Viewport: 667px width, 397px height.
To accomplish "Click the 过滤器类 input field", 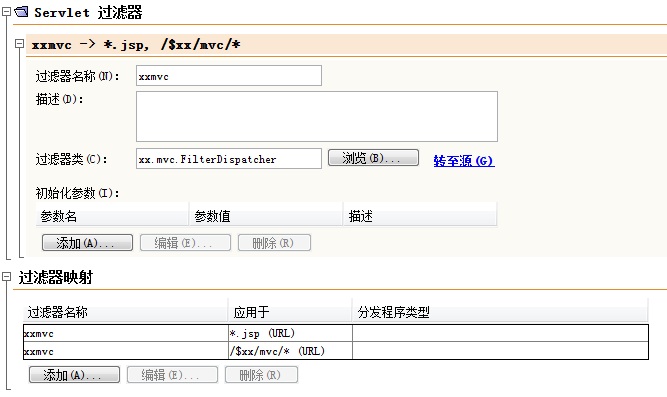I will 229,159.
